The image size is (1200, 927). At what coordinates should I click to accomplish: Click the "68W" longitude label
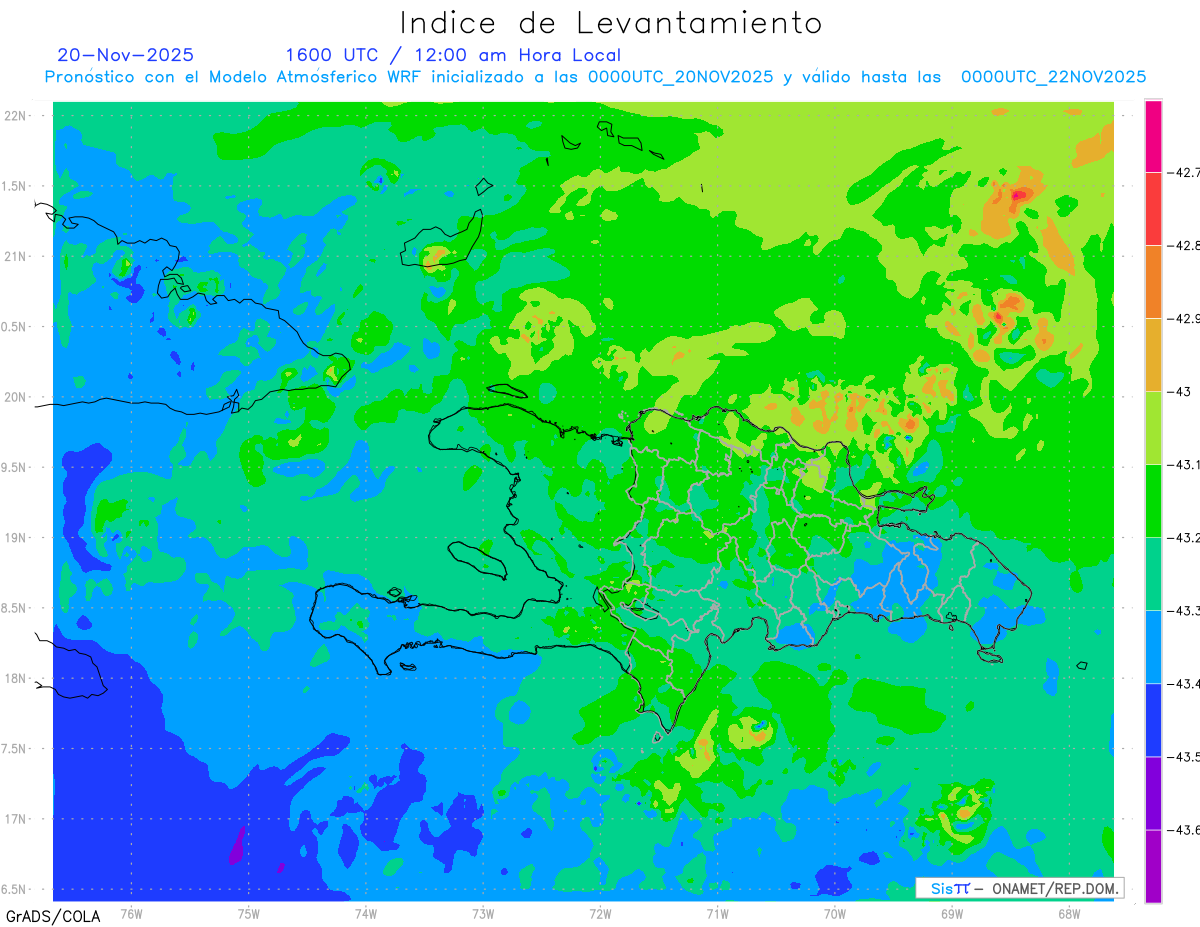1068,912
